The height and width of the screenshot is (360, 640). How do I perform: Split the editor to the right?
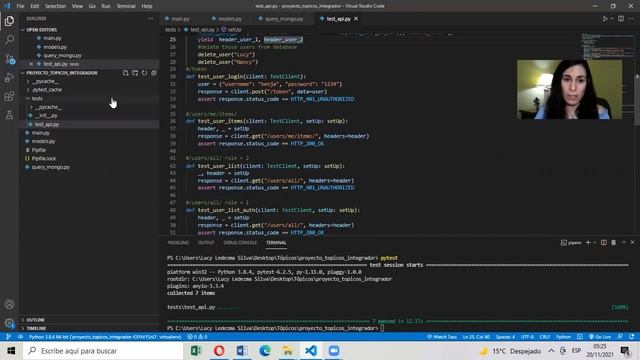point(621,19)
